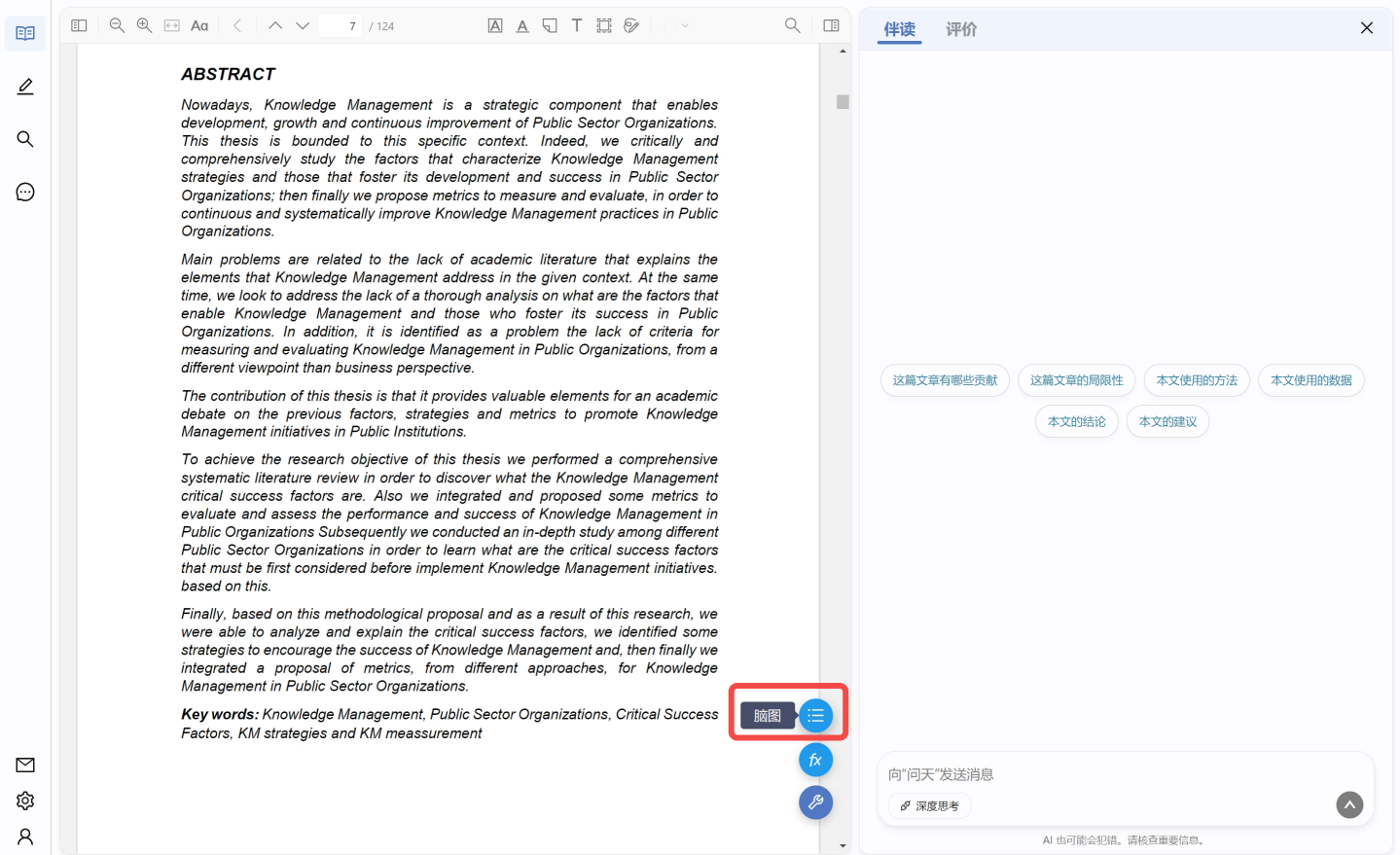Go back with the left arrow
1400x855 pixels.
[236, 25]
